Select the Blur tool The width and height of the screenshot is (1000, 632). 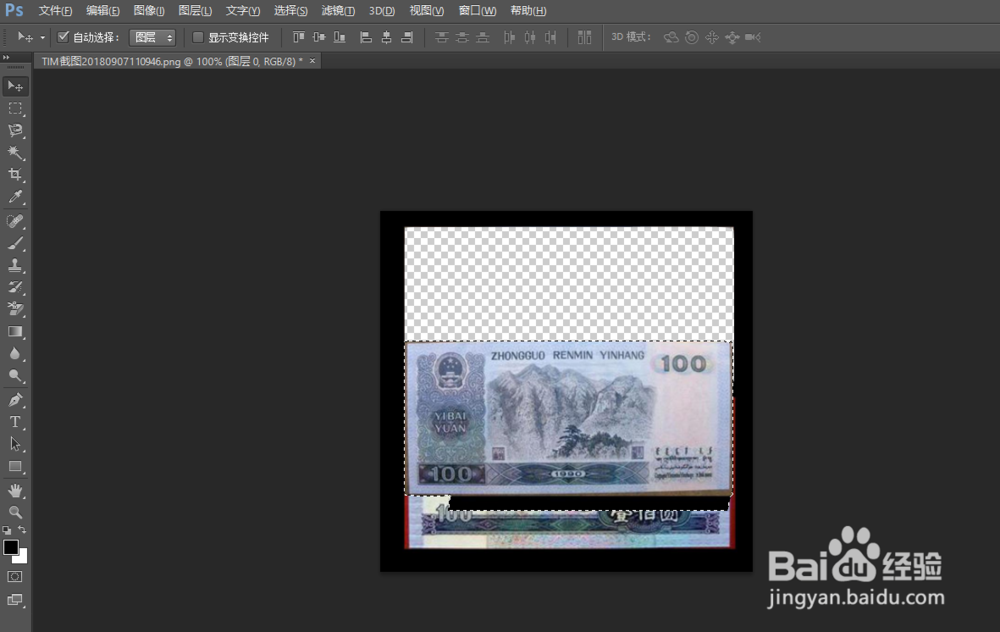[x=15, y=354]
